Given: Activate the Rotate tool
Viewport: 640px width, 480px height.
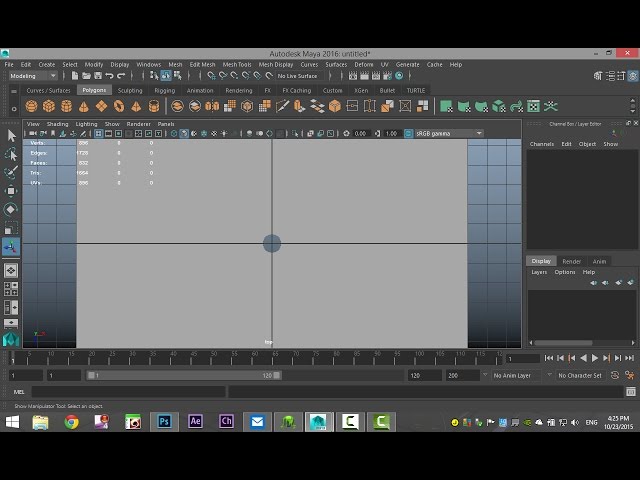Looking at the screenshot, I should (11, 209).
